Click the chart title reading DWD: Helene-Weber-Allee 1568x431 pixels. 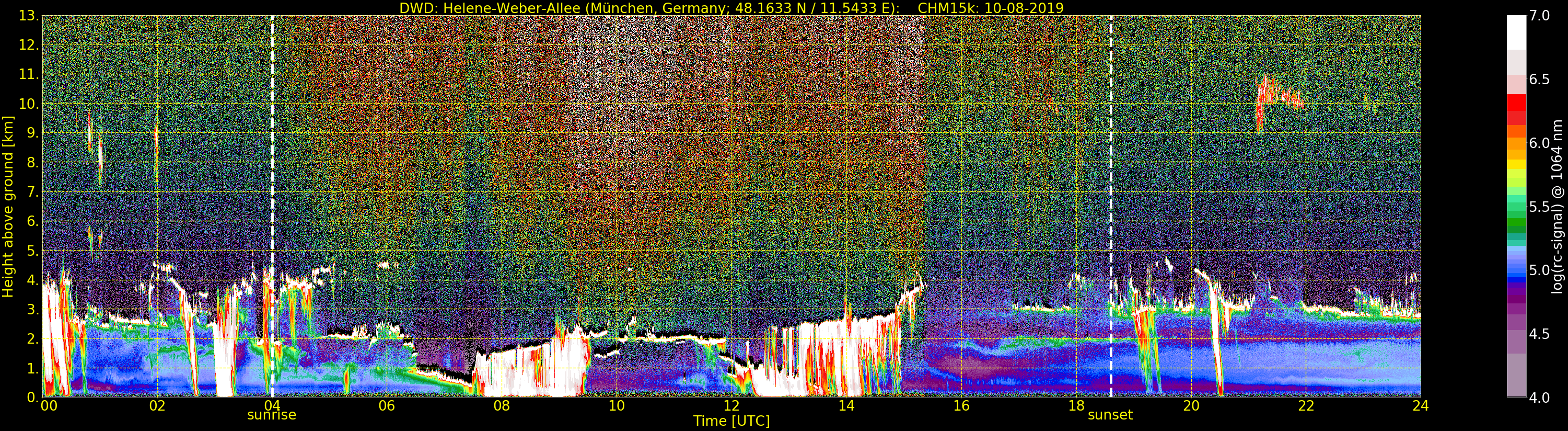point(731,8)
